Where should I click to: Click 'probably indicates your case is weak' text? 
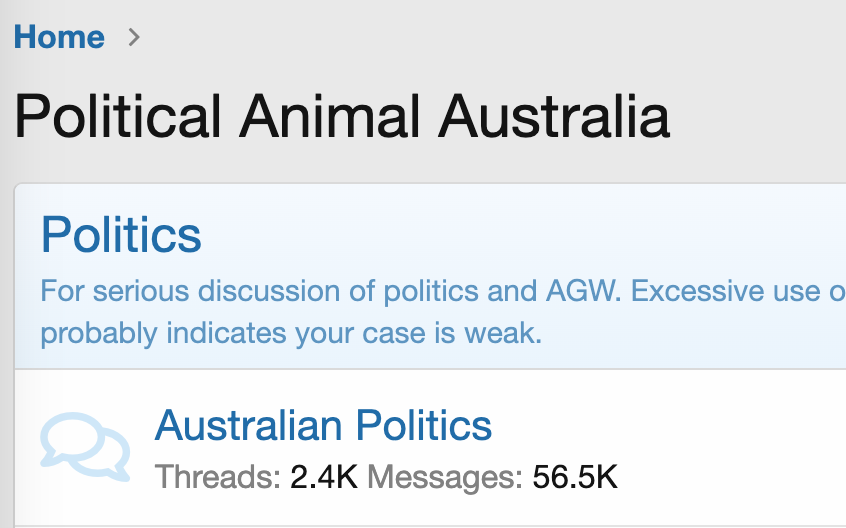click(x=291, y=333)
